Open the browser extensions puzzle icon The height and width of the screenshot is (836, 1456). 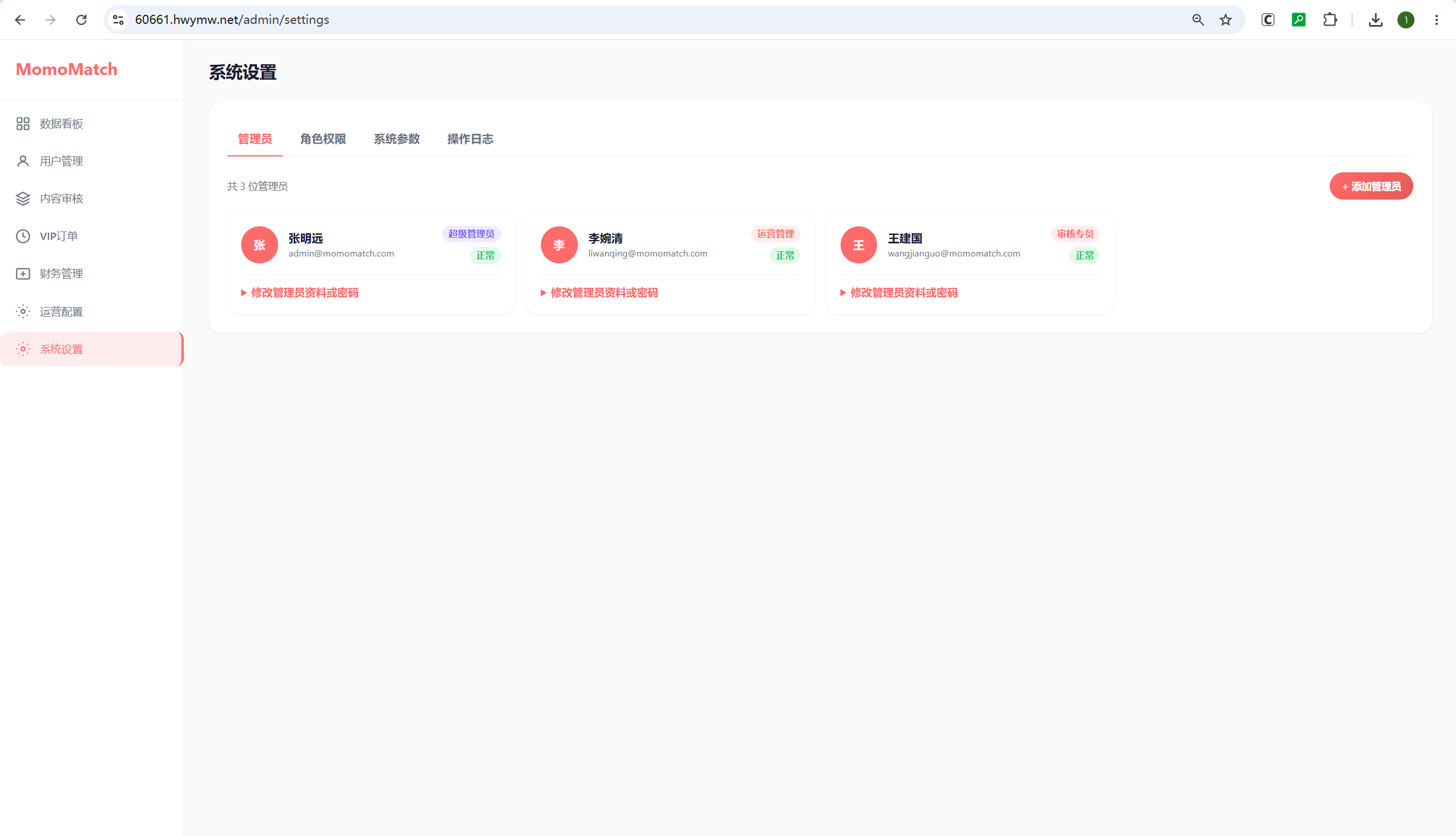1330,19
